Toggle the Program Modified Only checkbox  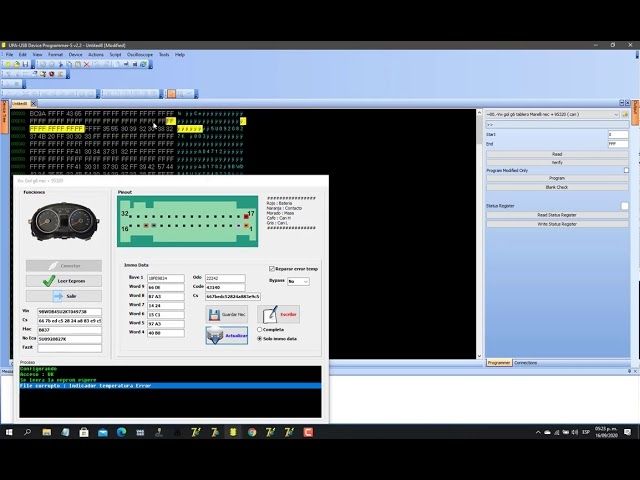coord(626,170)
